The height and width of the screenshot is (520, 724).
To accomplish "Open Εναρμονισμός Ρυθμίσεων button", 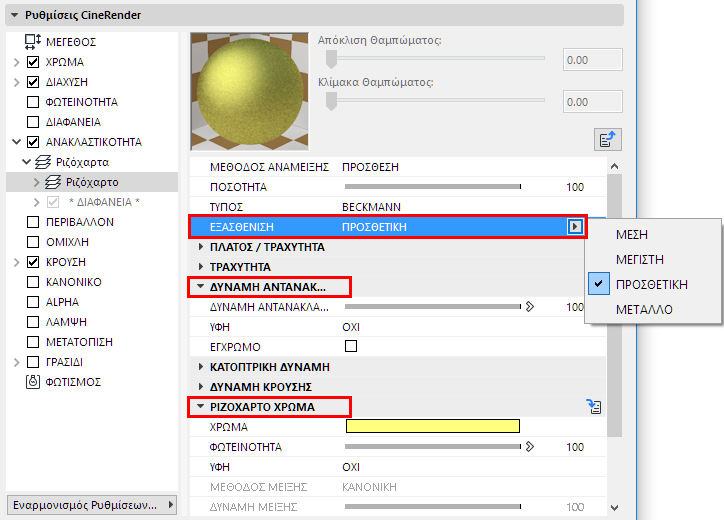I will coord(92,505).
